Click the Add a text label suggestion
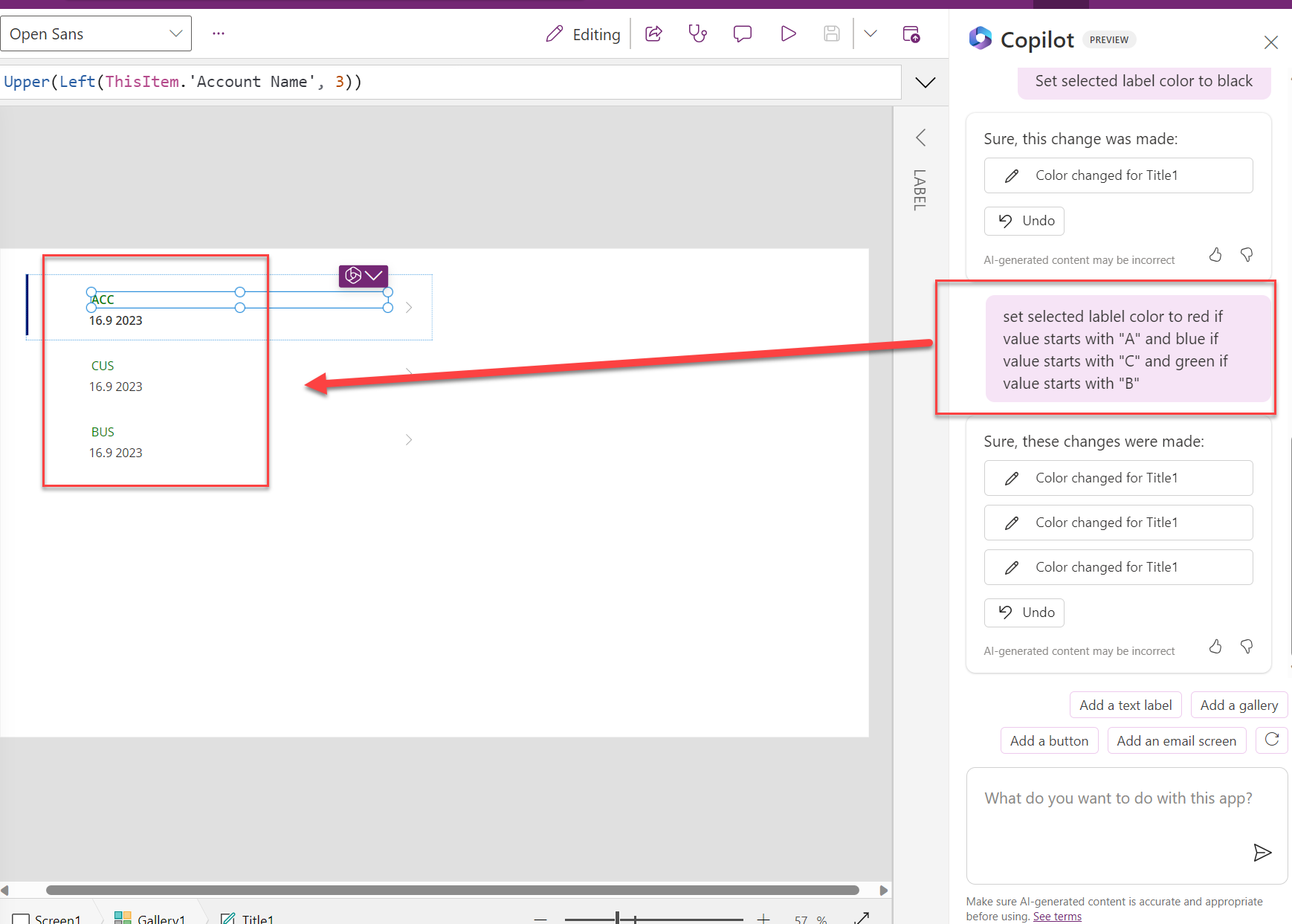The width and height of the screenshot is (1292, 924). pos(1125,705)
